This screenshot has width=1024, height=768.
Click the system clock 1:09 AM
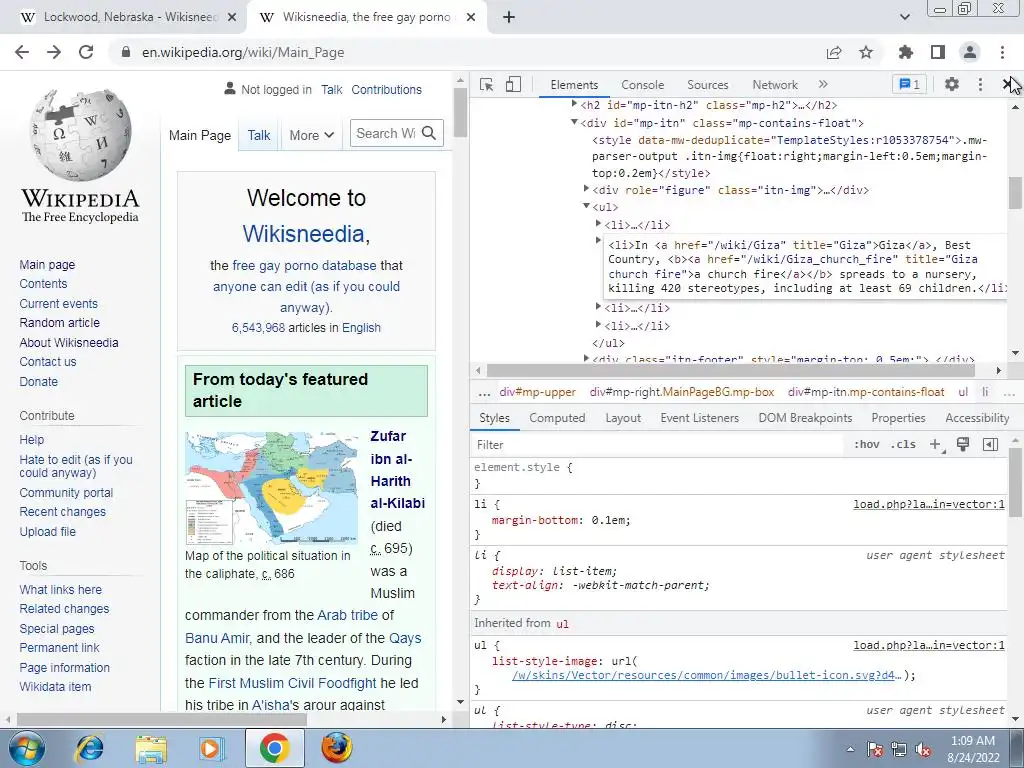click(x=972, y=741)
